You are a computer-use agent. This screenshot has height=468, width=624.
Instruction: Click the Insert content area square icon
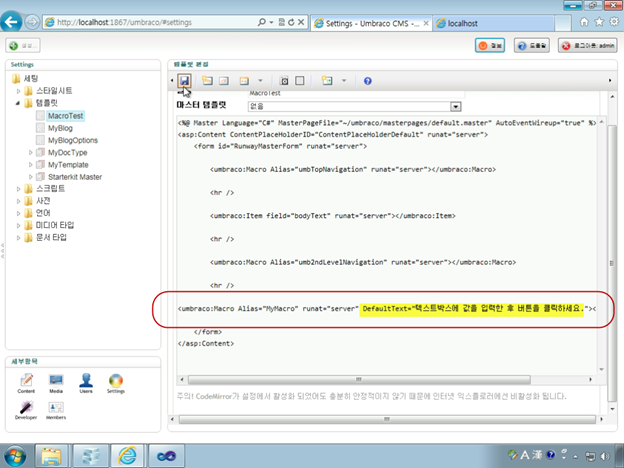pos(300,81)
